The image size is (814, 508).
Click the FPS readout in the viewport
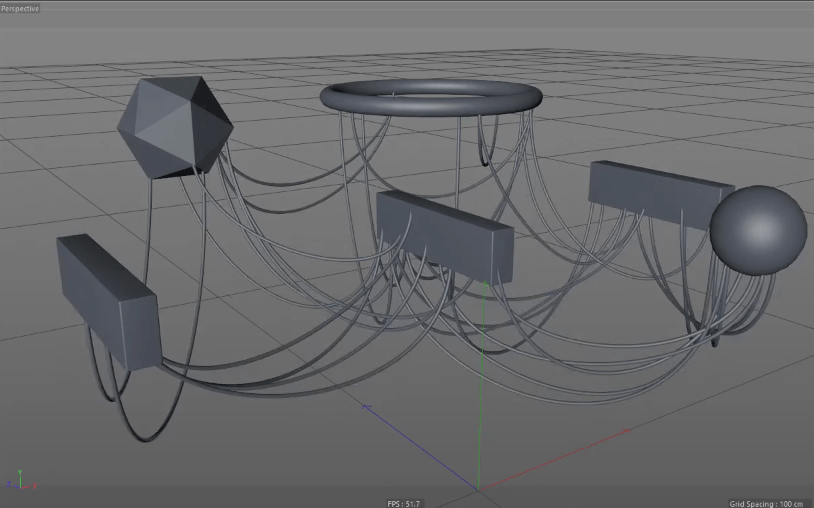[x=404, y=503]
